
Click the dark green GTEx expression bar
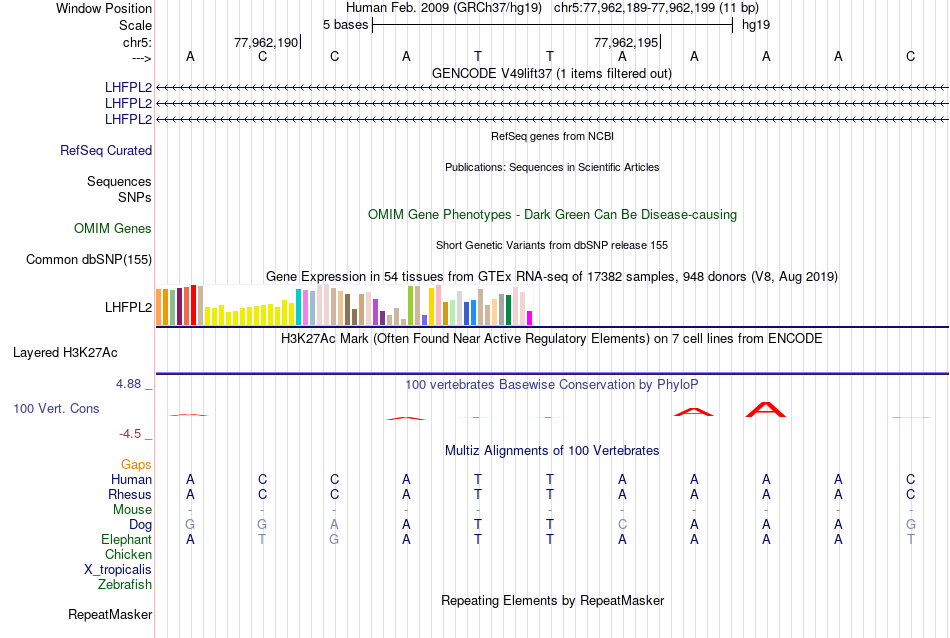[x=508, y=310]
